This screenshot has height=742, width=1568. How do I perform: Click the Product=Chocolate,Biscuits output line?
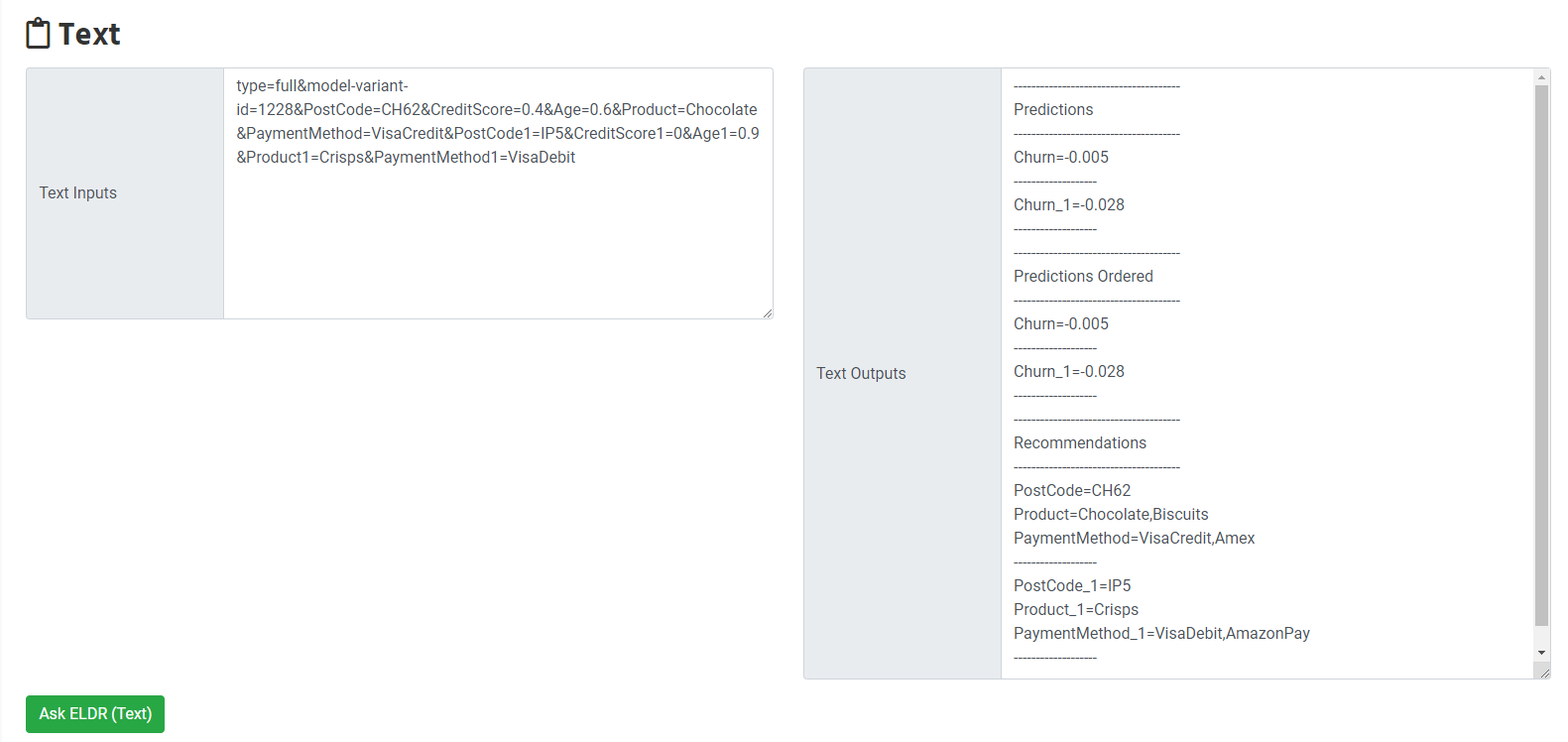tap(1111, 515)
